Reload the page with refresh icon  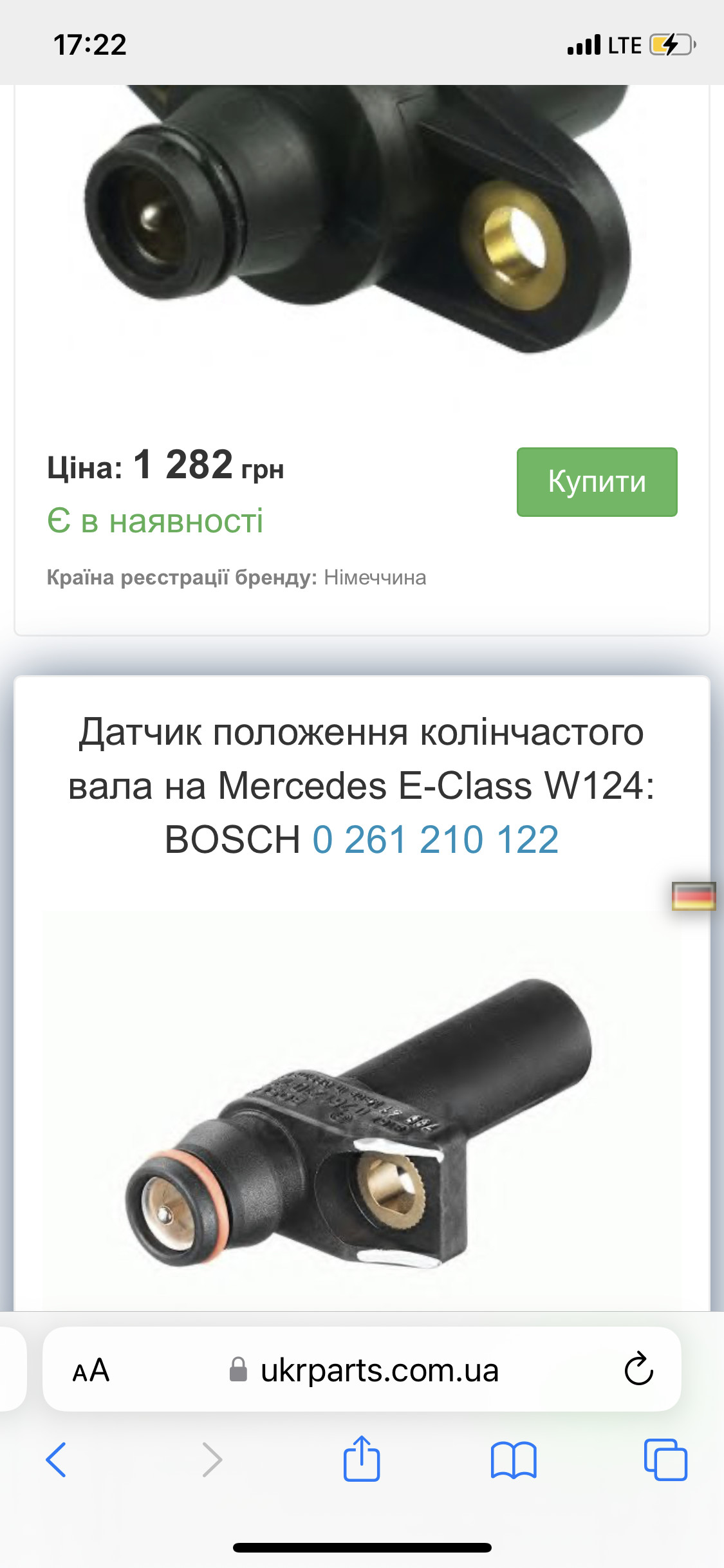pyautogui.click(x=639, y=1368)
